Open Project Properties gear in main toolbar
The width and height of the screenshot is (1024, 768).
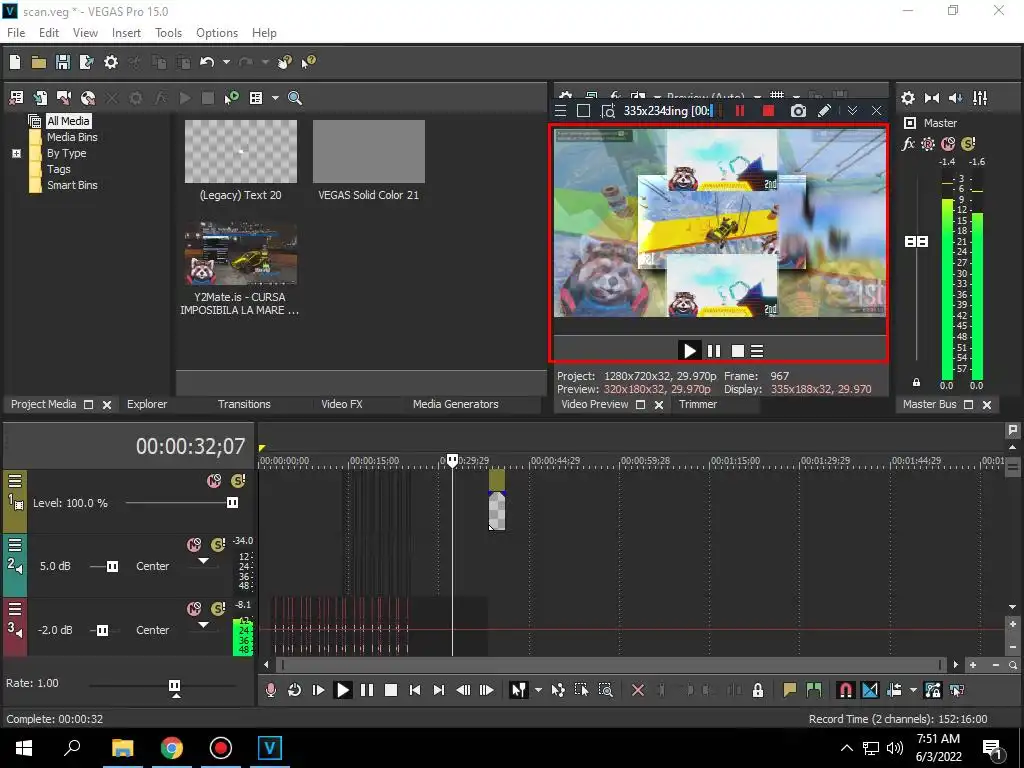click(x=111, y=62)
